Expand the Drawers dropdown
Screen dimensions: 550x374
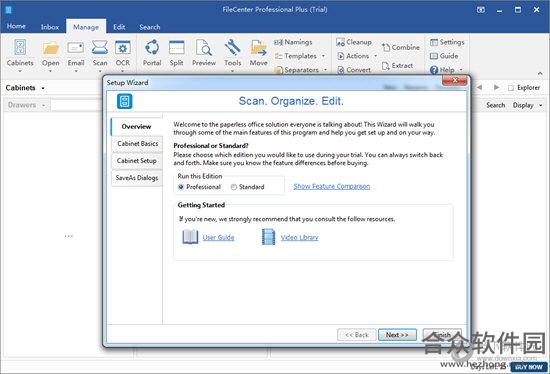pos(44,105)
